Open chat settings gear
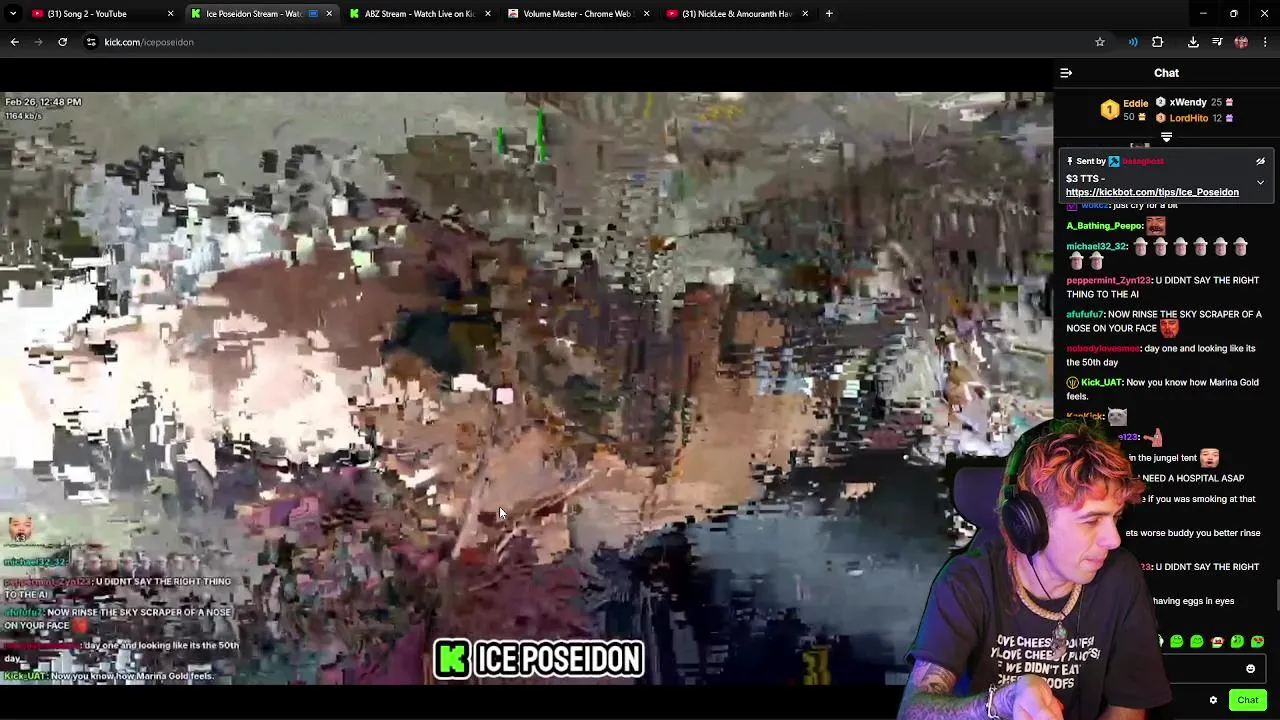Viewport: 1280px width, 720px height. (1213, 700)
